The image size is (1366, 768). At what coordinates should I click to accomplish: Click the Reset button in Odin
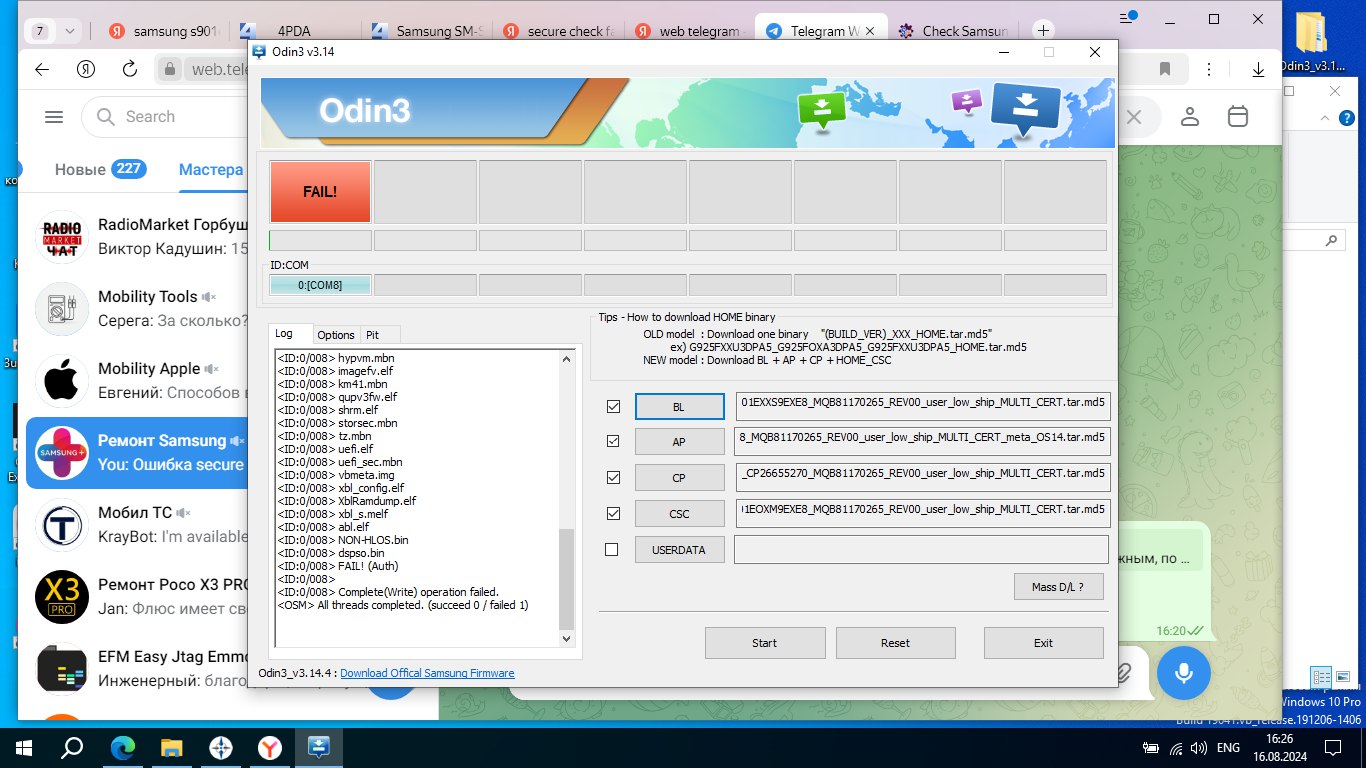click(x=896, y=643)
